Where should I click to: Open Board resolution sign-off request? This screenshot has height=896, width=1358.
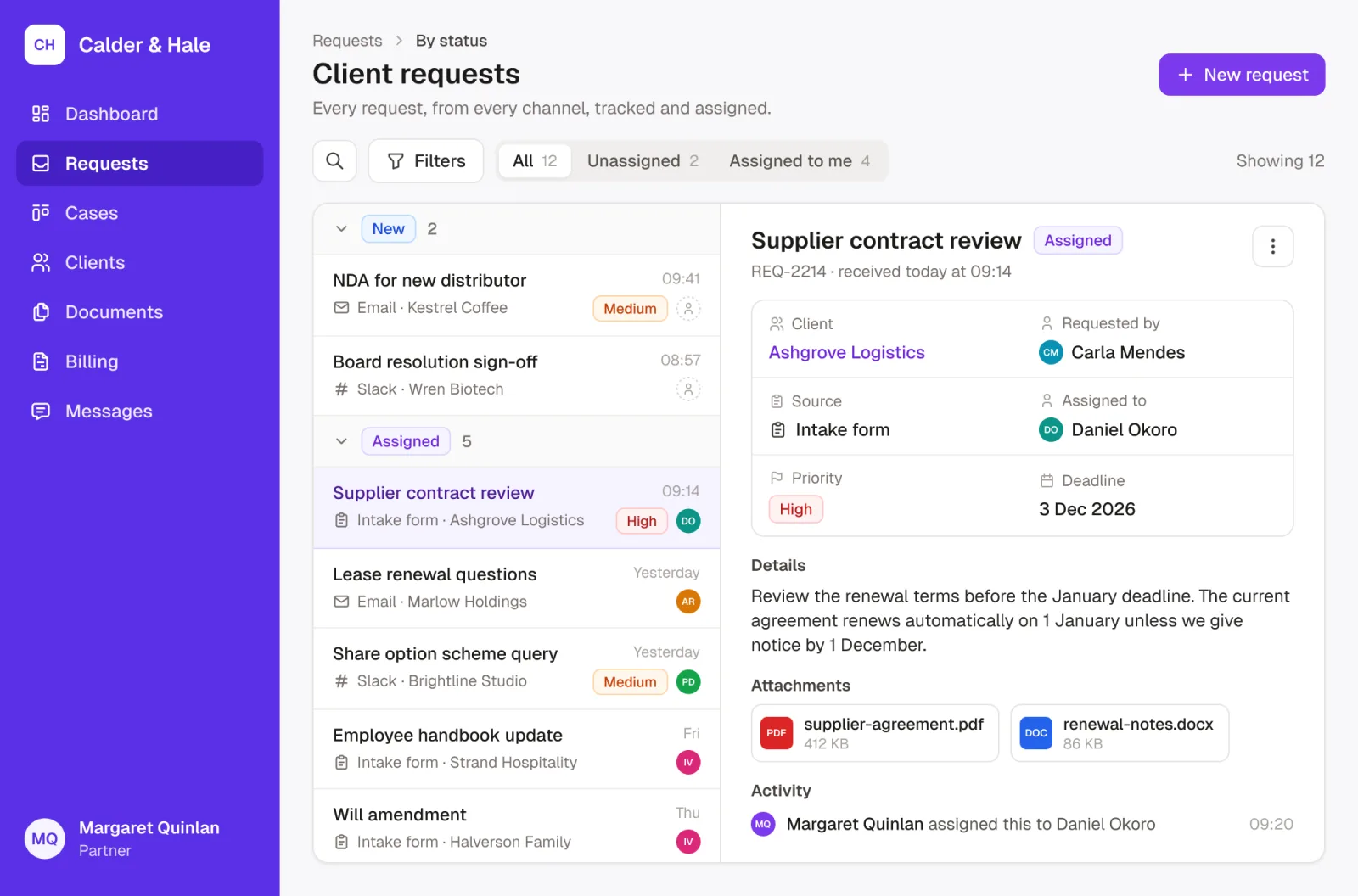[x=517, y=376]
